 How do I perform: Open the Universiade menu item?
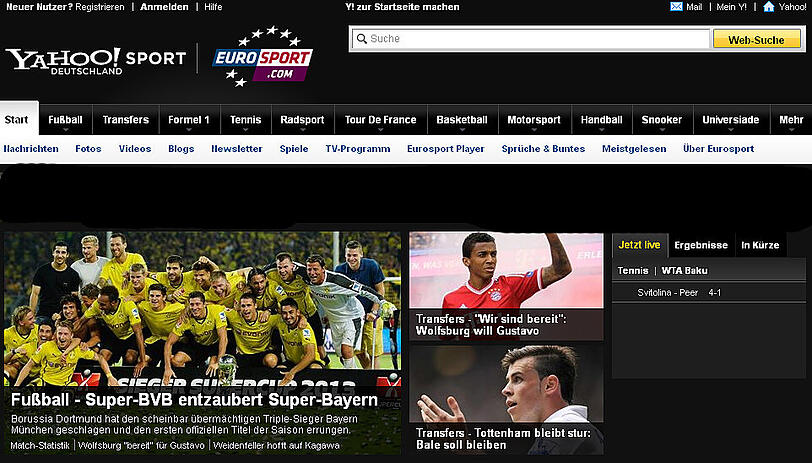click(731, 120)
